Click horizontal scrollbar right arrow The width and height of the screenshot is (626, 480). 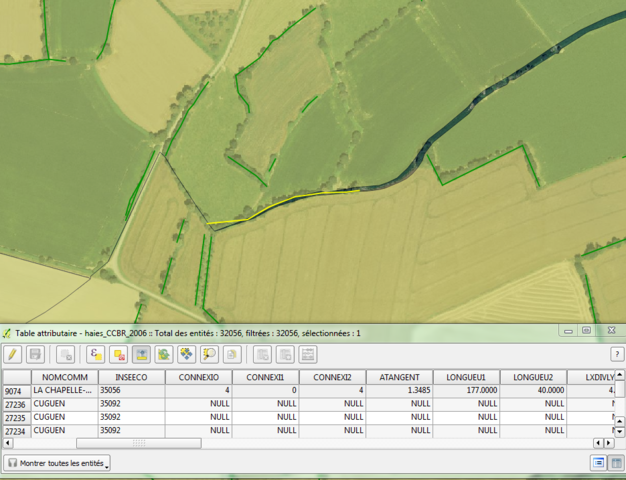click(608, 443)
